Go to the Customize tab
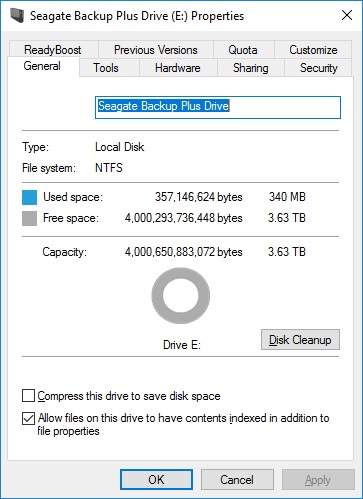The width and height of the screenshot is (363, 499). tap(313, 50)
